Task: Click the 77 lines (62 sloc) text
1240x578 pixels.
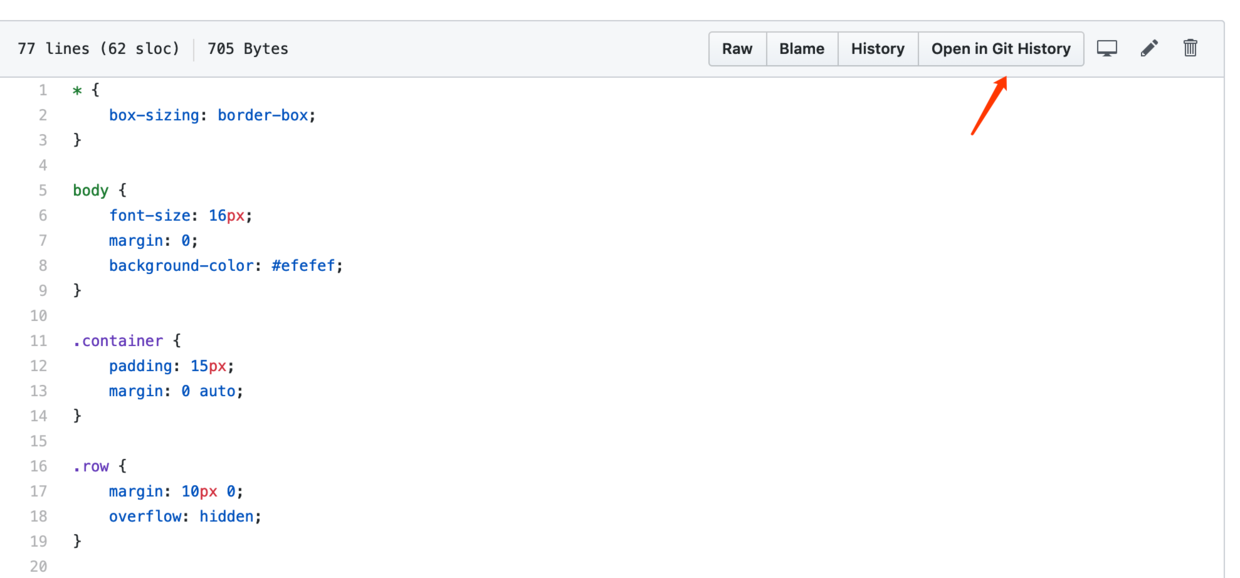Action: 98,48
